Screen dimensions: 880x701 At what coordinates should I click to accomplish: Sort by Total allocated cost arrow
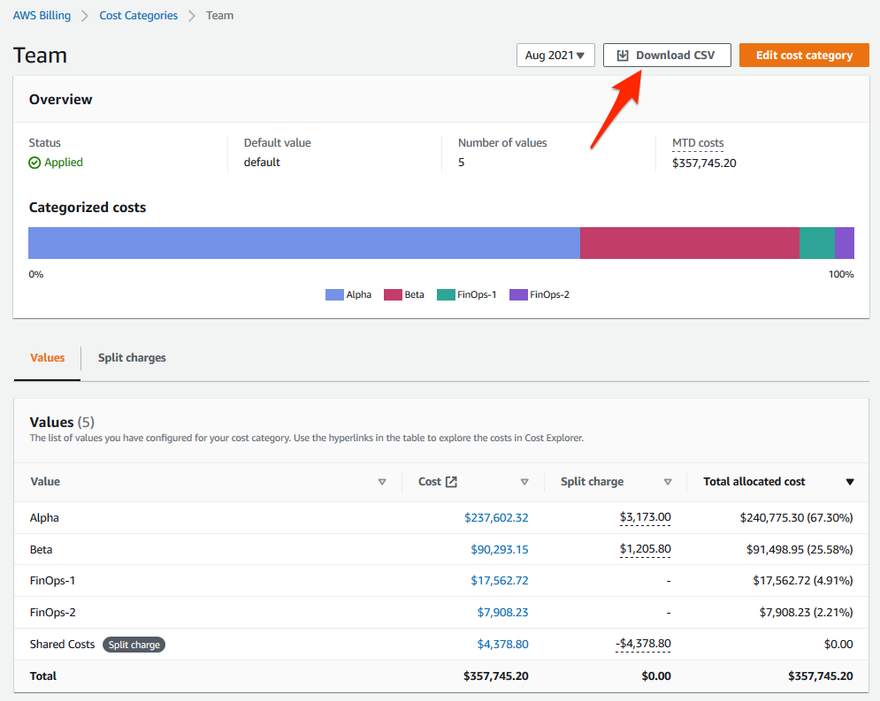pos(850,482)
